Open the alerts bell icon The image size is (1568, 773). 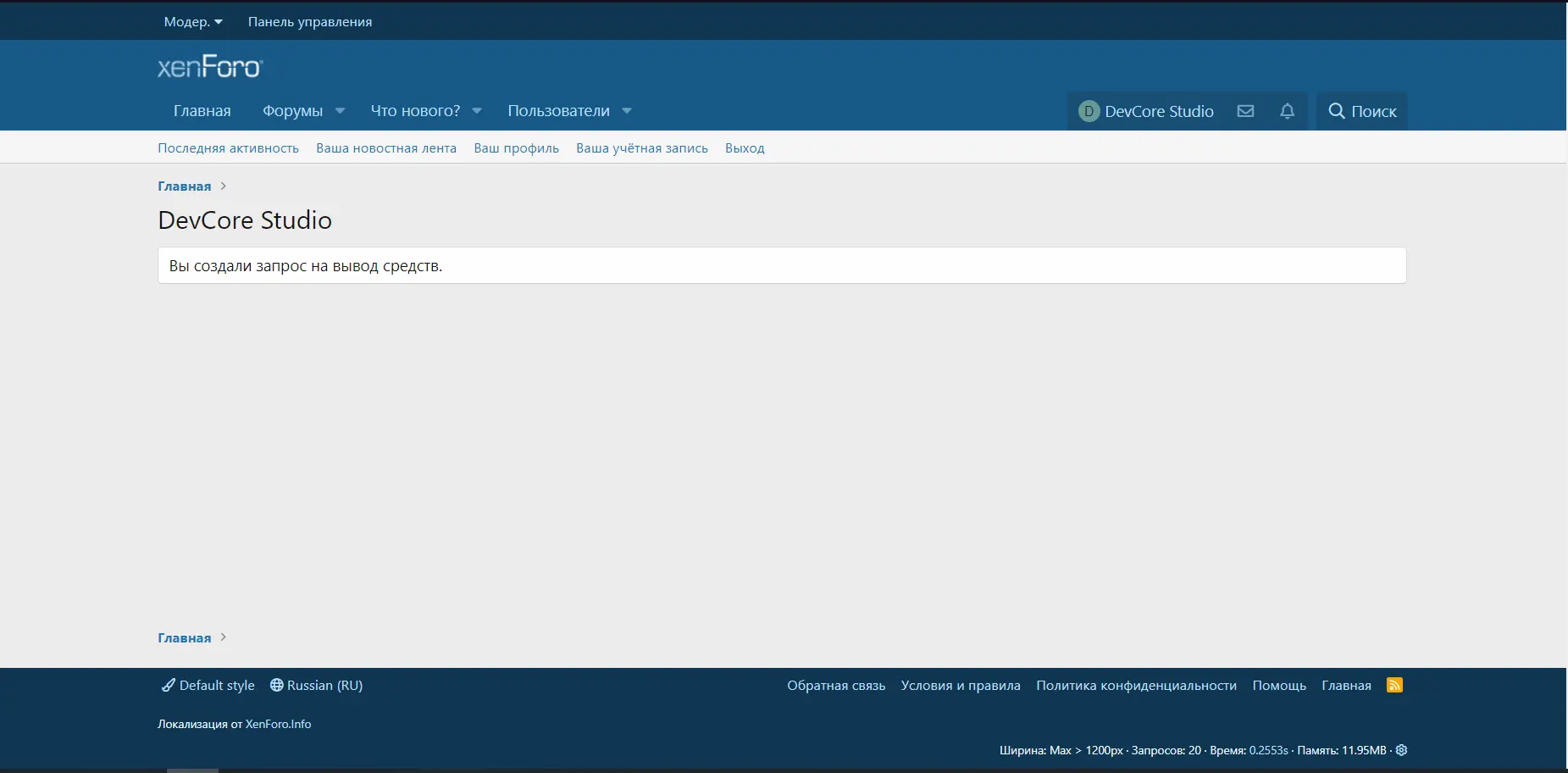point(1287,111)
